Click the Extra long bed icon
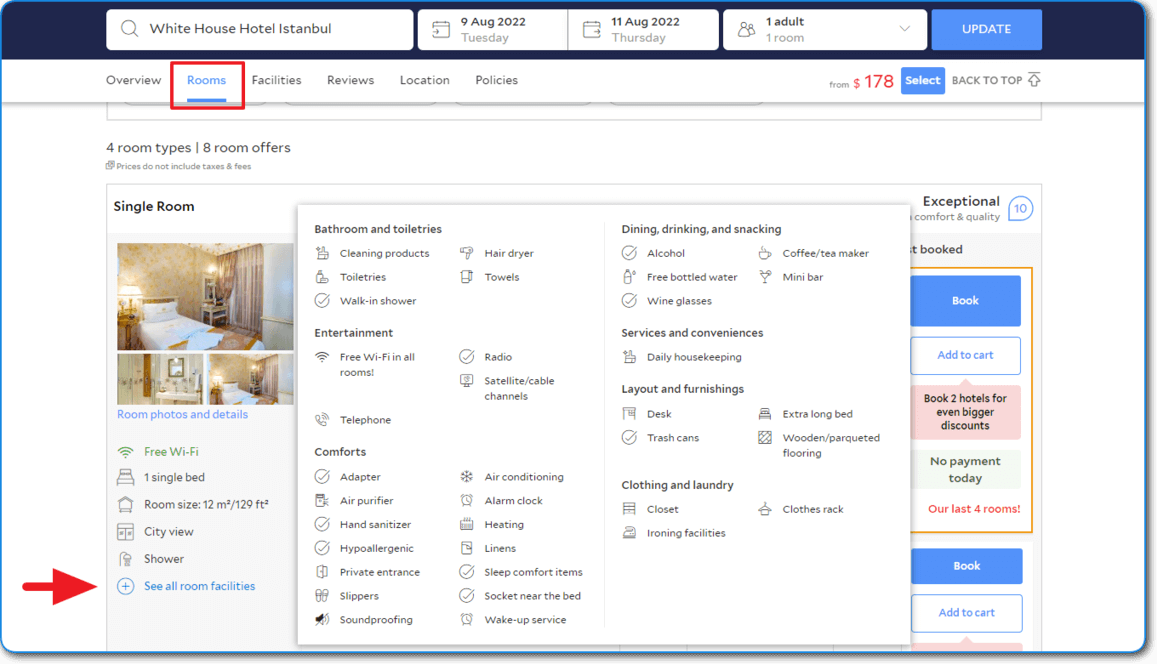This screenshot has width=1157, height=664. point(765,414)
